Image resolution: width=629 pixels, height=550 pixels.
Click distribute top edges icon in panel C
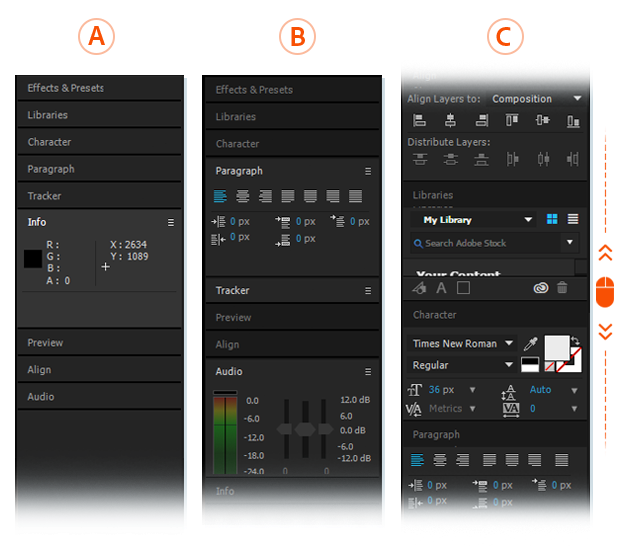point(420,159)
